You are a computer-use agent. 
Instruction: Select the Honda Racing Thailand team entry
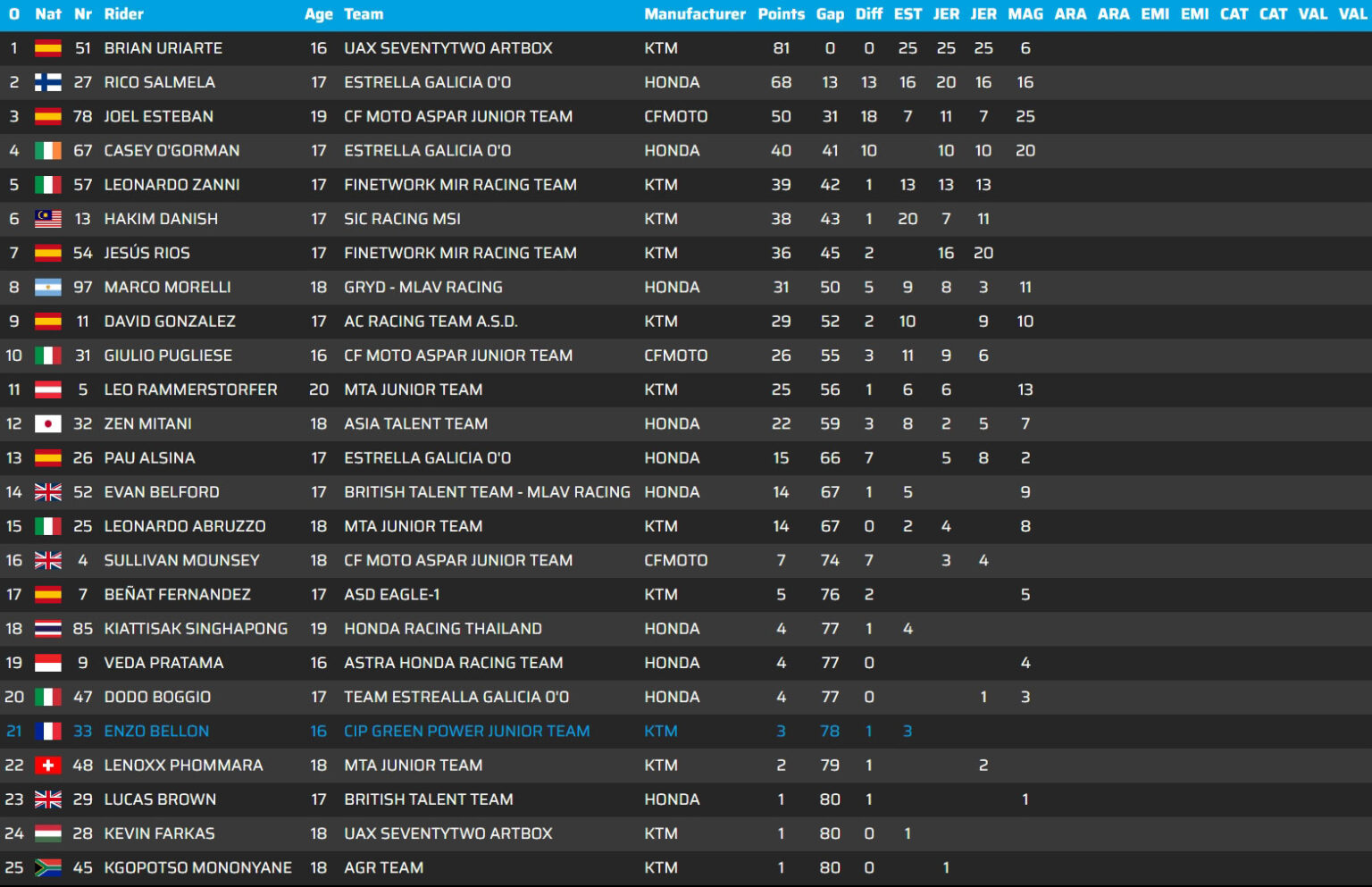442,629
